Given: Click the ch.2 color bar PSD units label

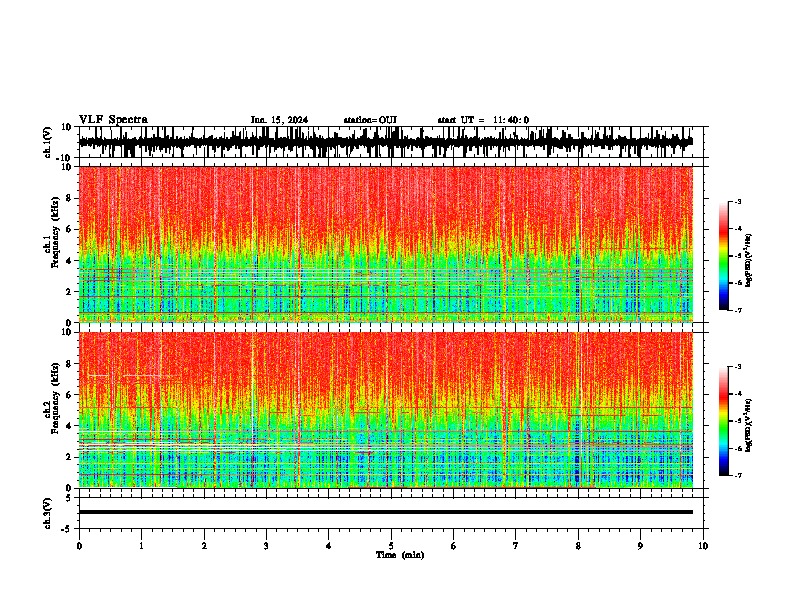Looking at the screenshot, I should click(x=749, y=425).
